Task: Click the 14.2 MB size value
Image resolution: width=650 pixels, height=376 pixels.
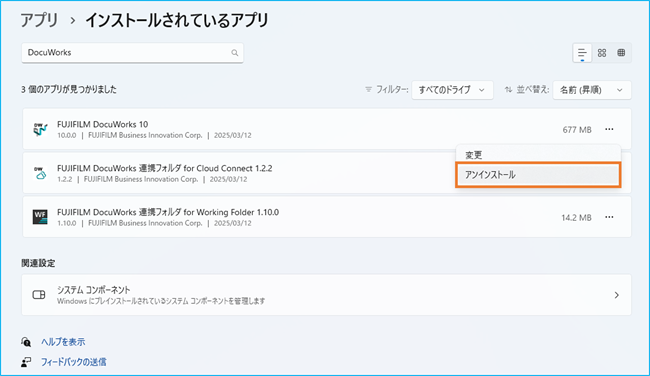Action: click(x=576, y=218)
